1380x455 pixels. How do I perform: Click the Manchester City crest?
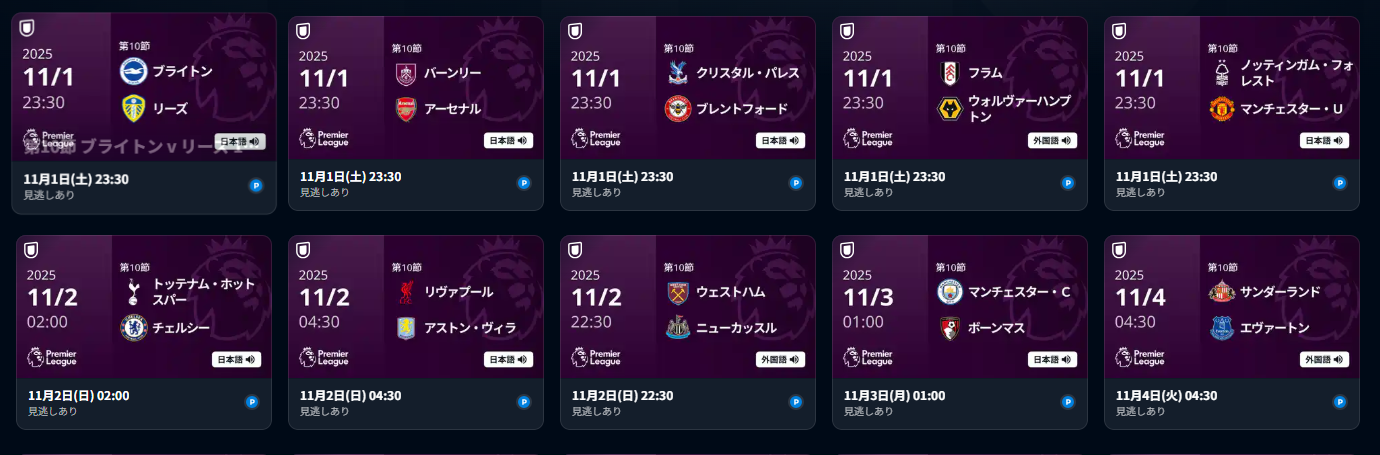click(950, 292)
